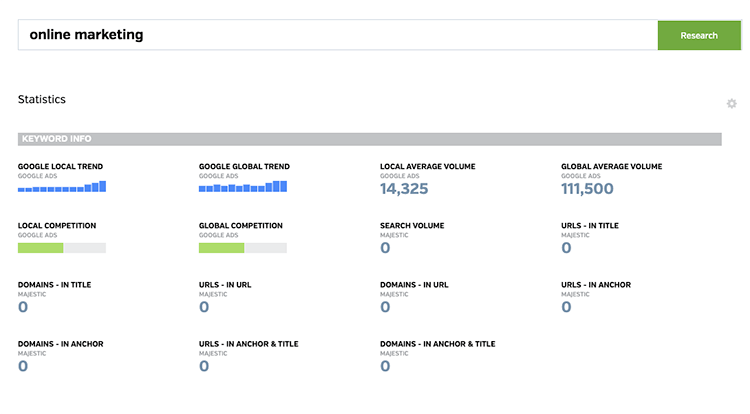
Task: Click the Global Competition progress bar
Action: click(x=243, y=247)
